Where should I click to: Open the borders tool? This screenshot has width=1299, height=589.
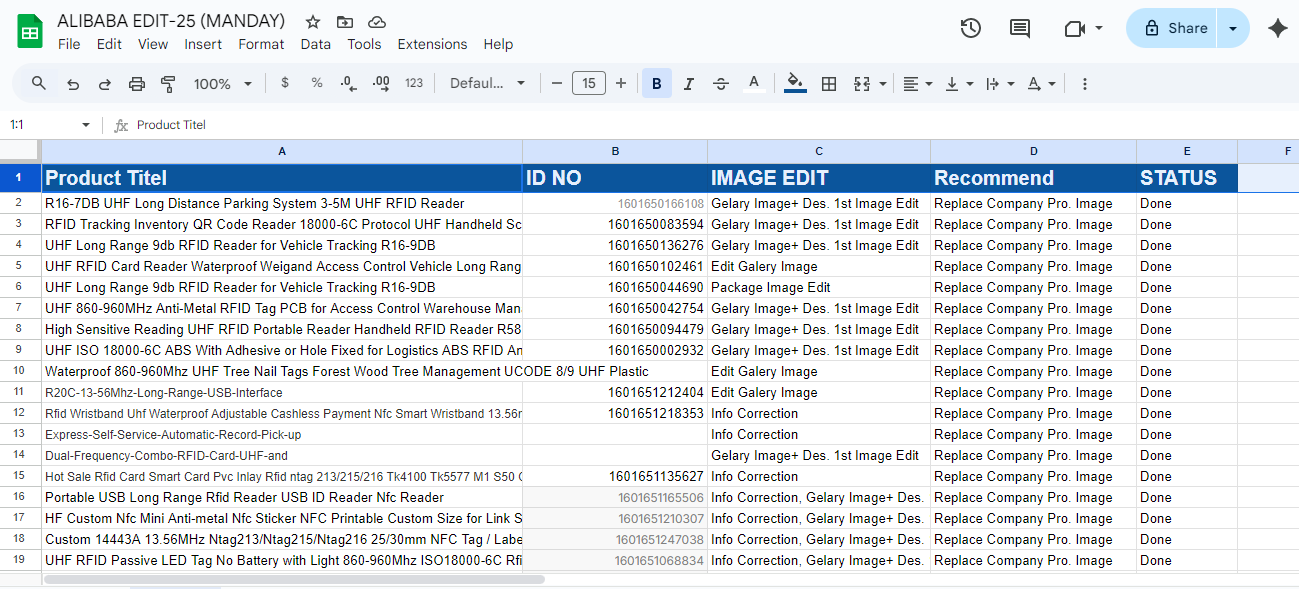point(829,84)
